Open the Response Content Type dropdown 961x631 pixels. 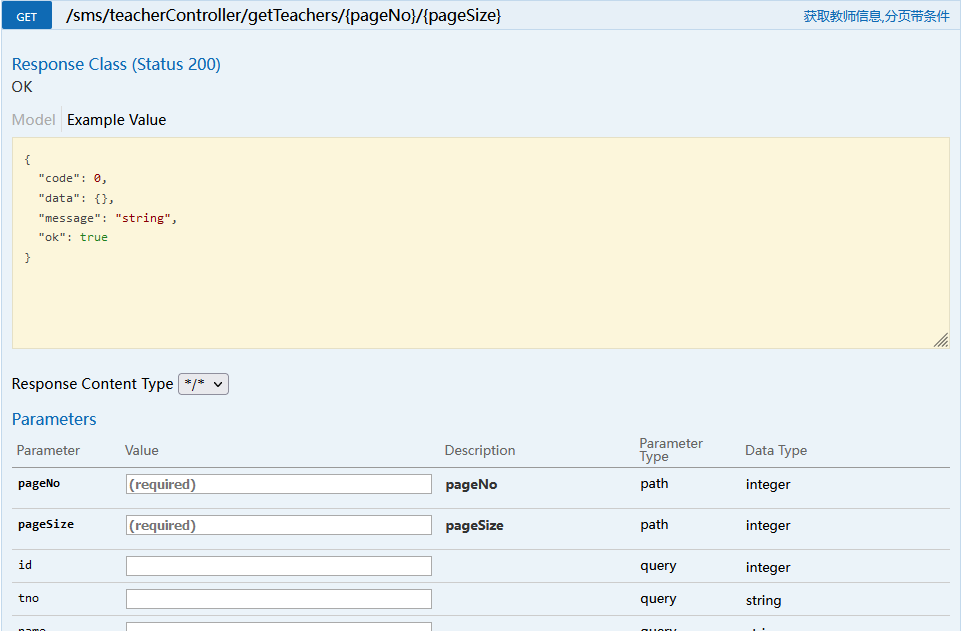coord(203,384)
